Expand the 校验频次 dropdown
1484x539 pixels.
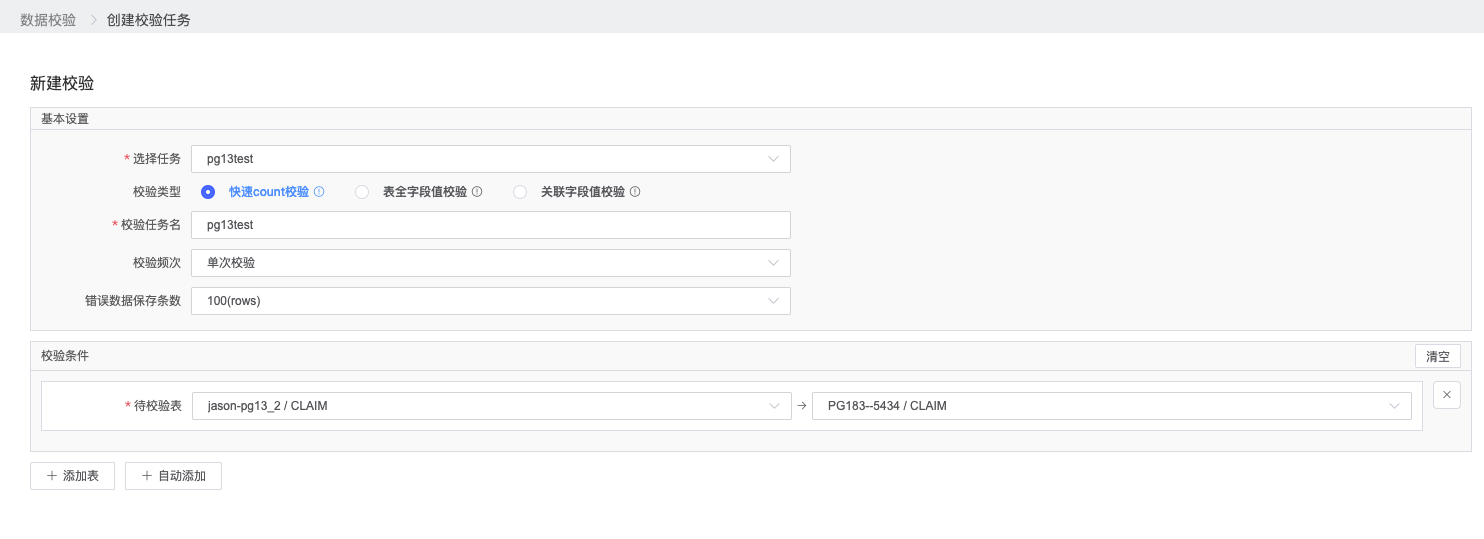(x=490, y=263)
